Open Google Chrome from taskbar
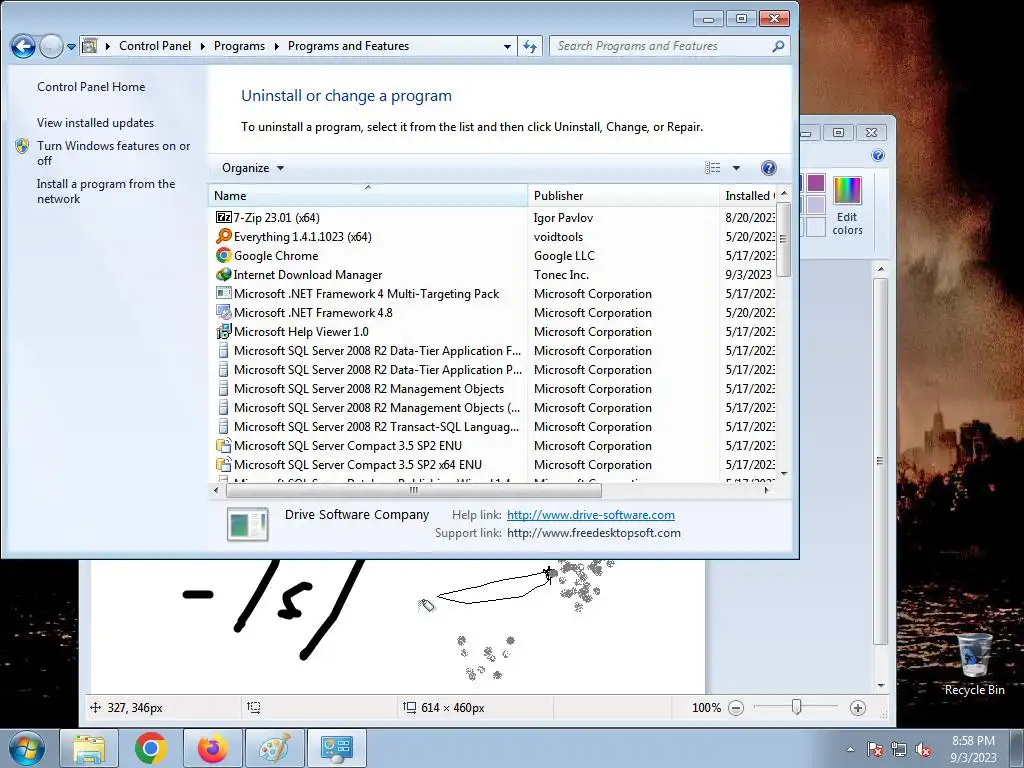1024x768 pixels. click(x=151, y=748)
